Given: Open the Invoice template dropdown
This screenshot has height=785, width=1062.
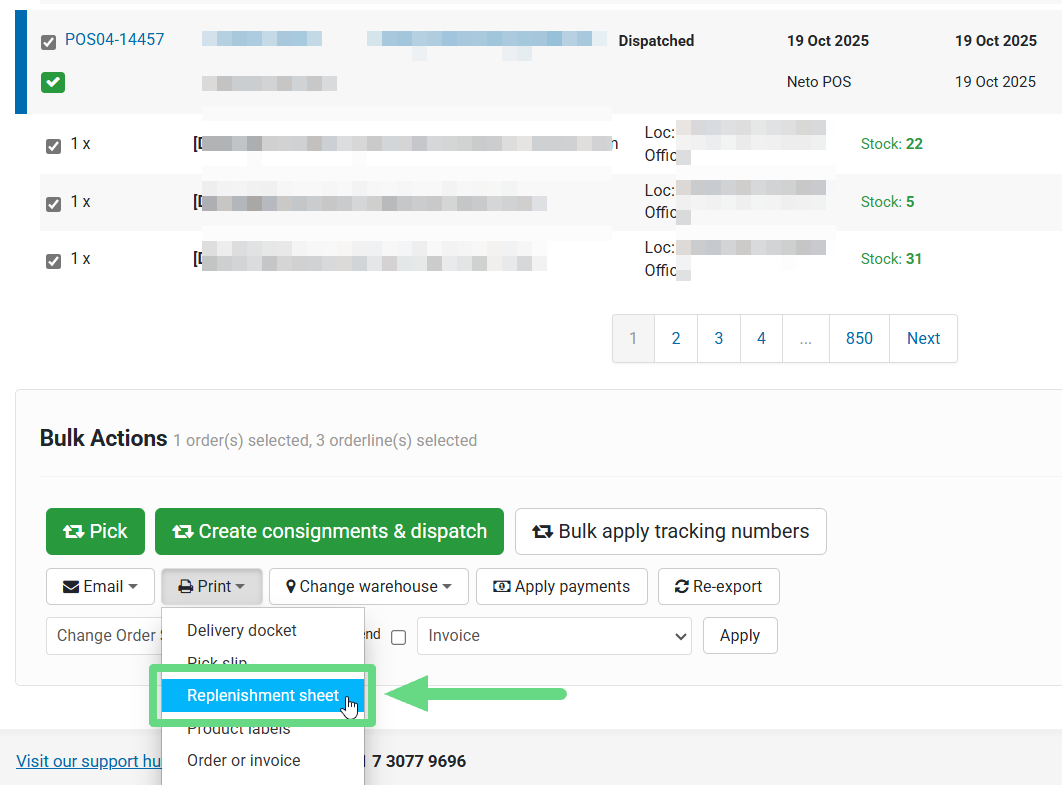Looking at the screenshot, I should (x=555, y=636).
